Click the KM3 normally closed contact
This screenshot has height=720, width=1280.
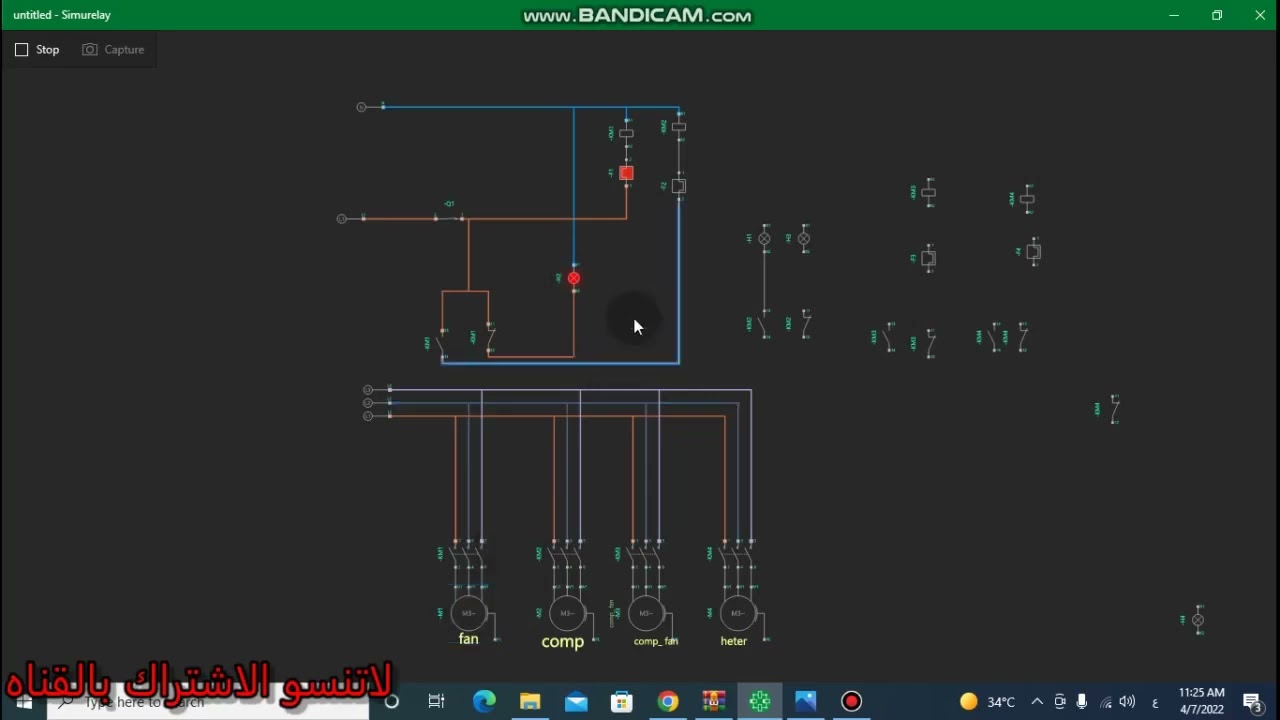(x=931, y=343)
